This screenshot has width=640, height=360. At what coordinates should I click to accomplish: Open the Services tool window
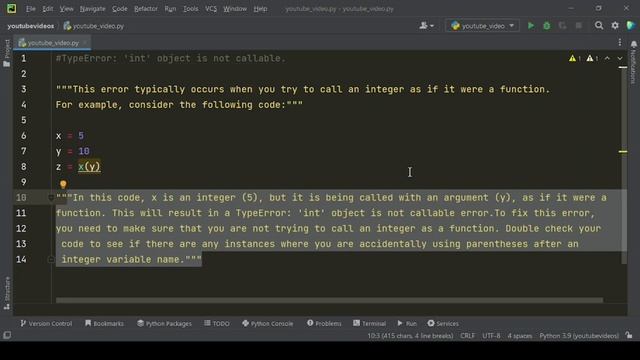[x=443, y=323]
